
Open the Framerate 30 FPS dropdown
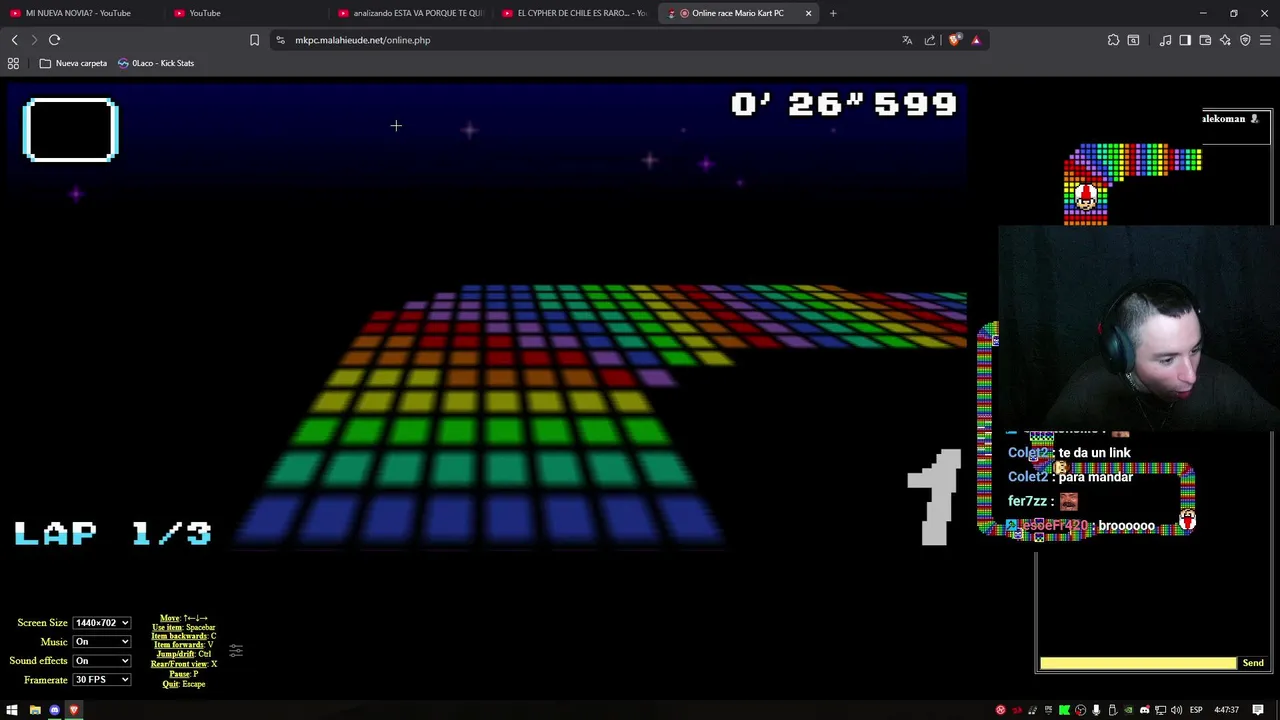tap(102, 680)
